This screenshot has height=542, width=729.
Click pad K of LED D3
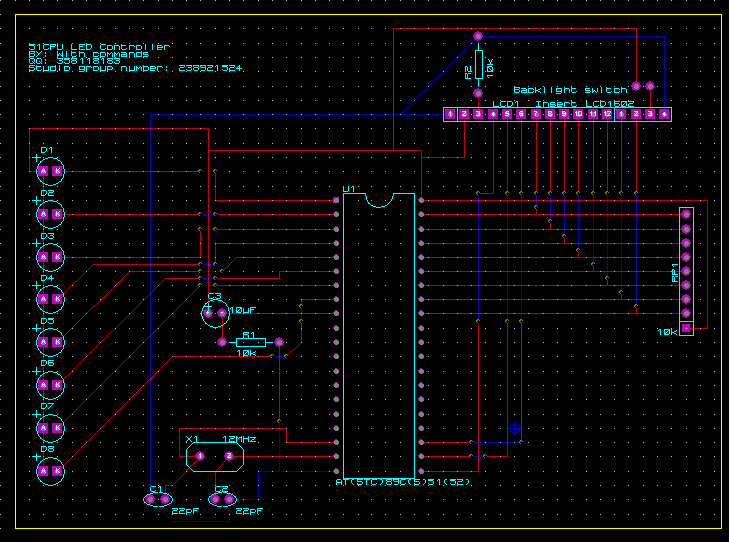click(58, 257)
